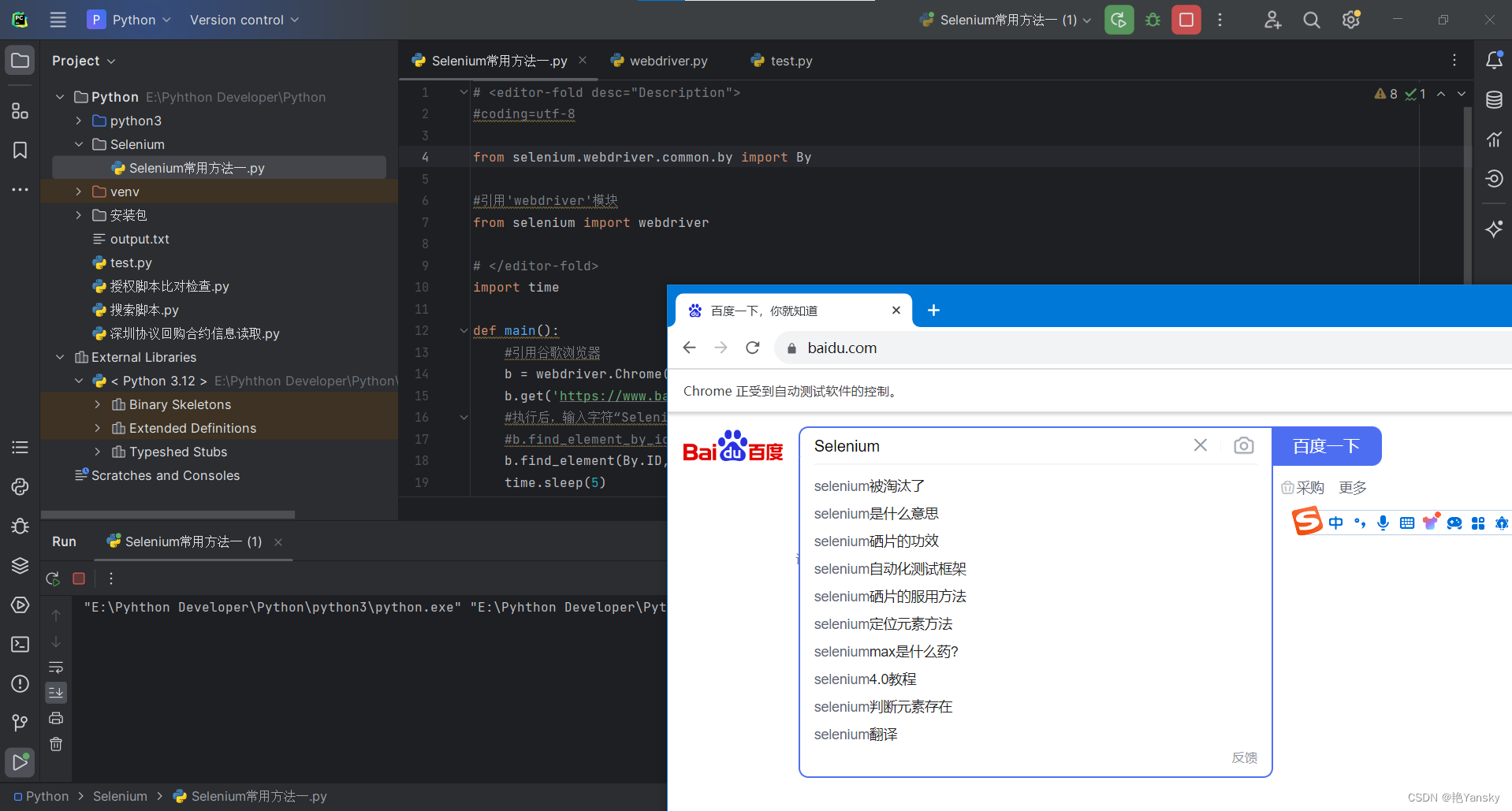Start debugging with the bug icon
1512x811 pixels.
click(1153, 20)
